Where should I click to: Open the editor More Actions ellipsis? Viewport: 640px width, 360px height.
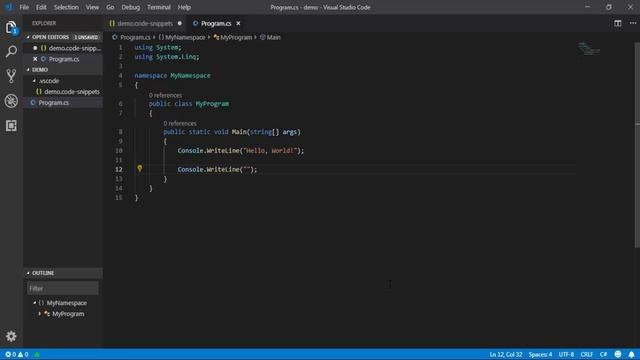pos(633,23)
